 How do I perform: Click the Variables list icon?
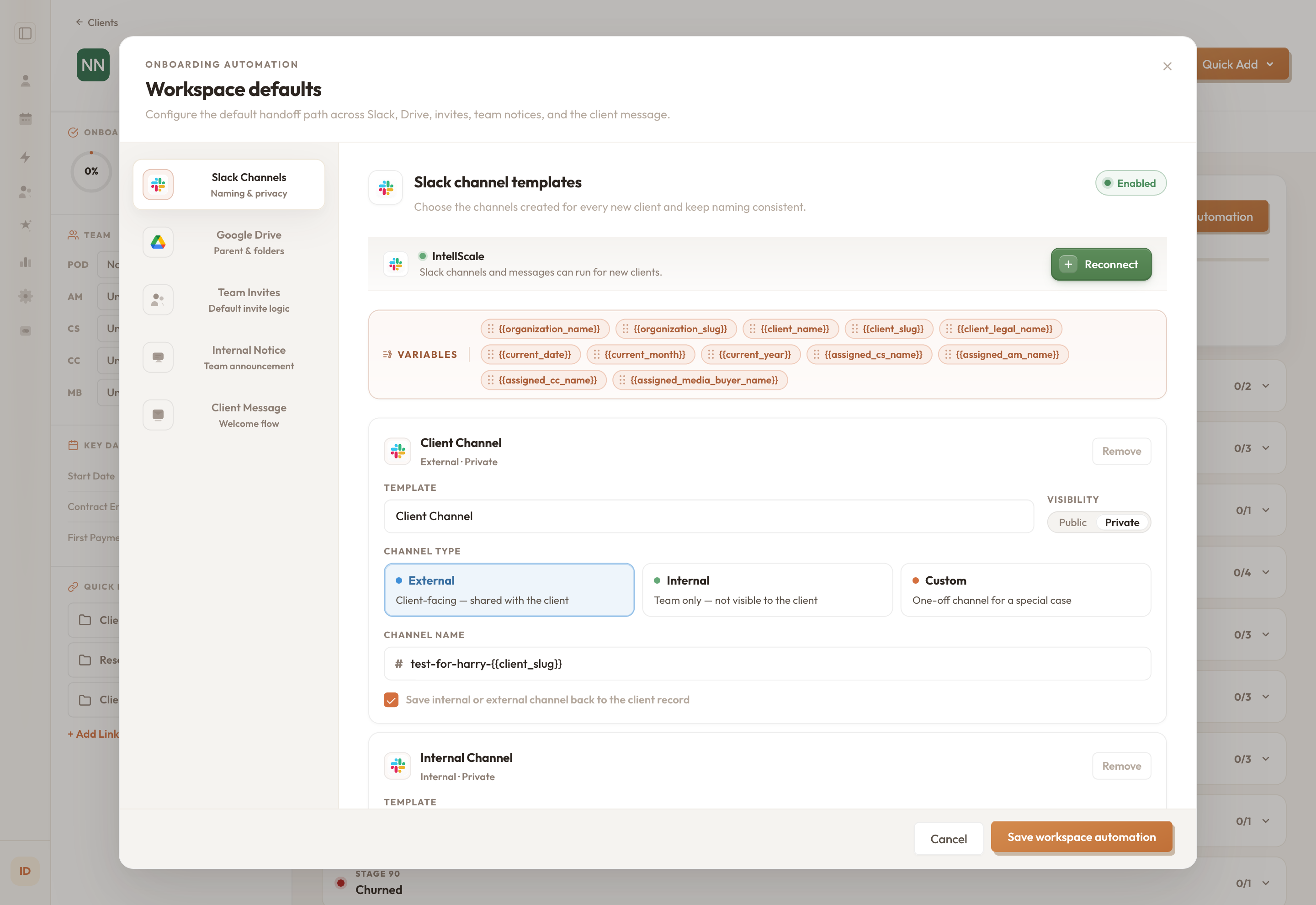pos(387,354)
